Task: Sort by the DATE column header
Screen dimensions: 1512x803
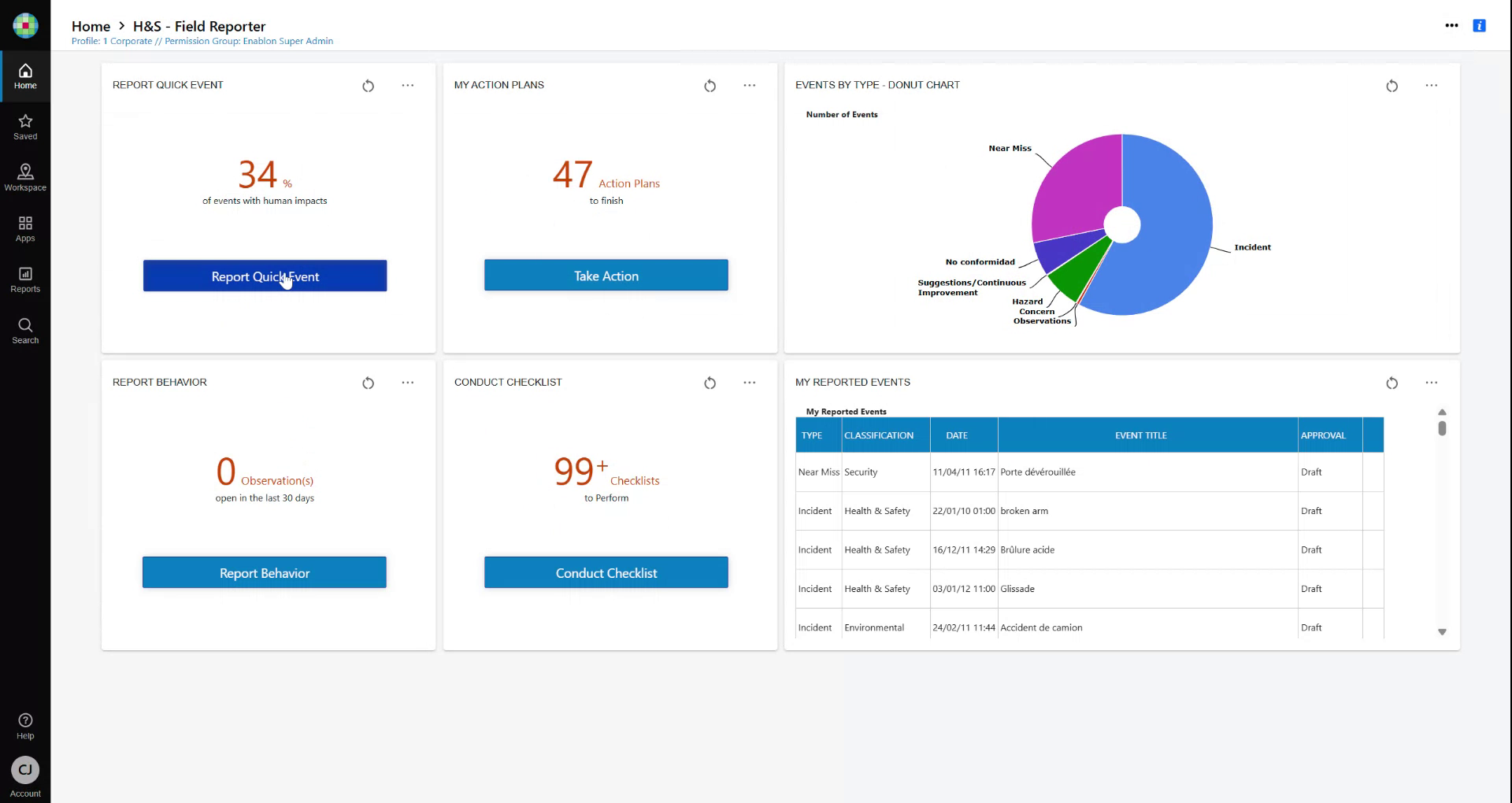Action: [x=957, y=435]
